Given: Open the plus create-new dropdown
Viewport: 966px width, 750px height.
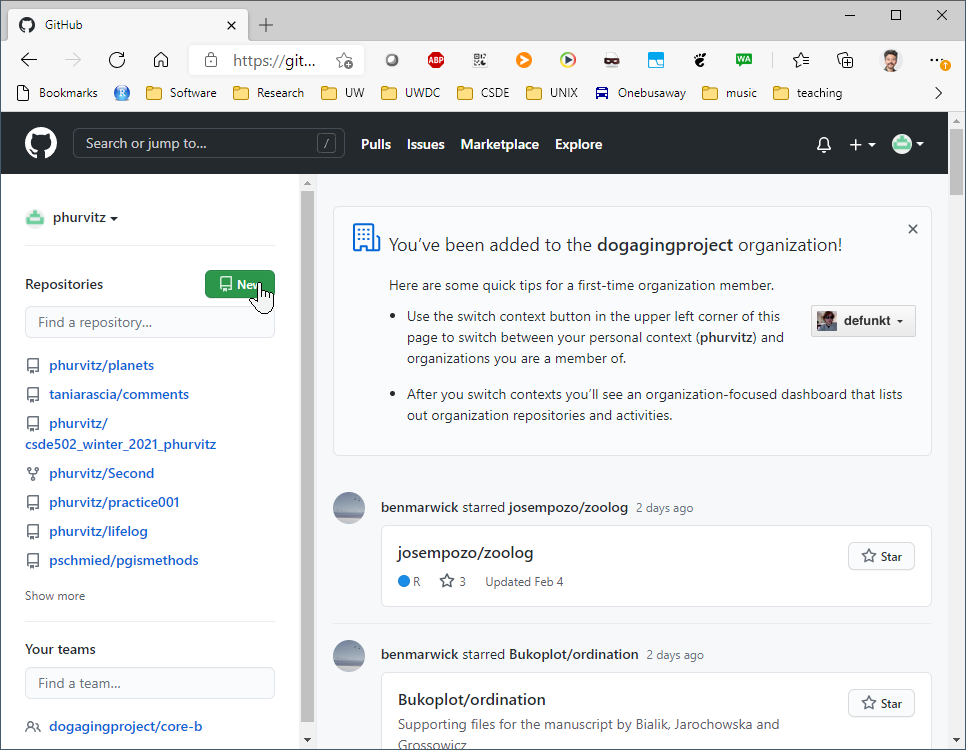Looking at the screenshot, I should 862,144.
